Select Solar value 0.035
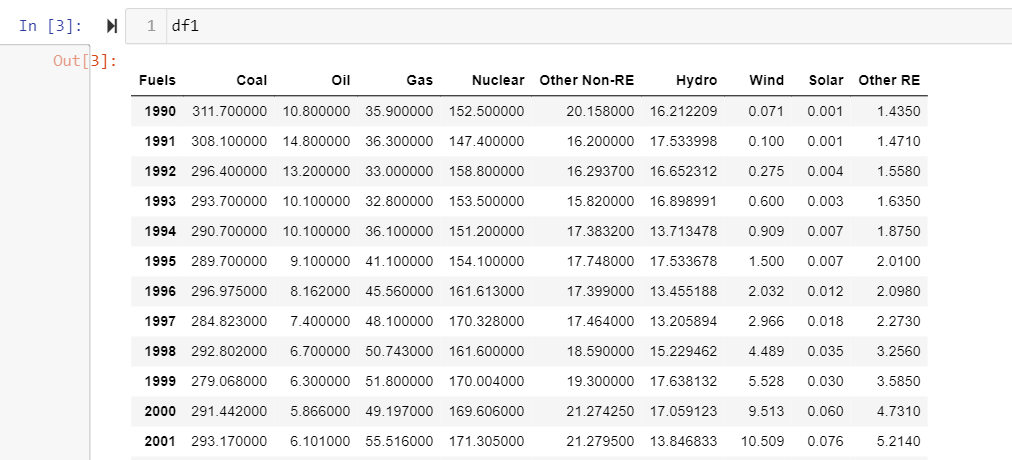Screen dimensions: 1012x460 [x=825, y=351]
